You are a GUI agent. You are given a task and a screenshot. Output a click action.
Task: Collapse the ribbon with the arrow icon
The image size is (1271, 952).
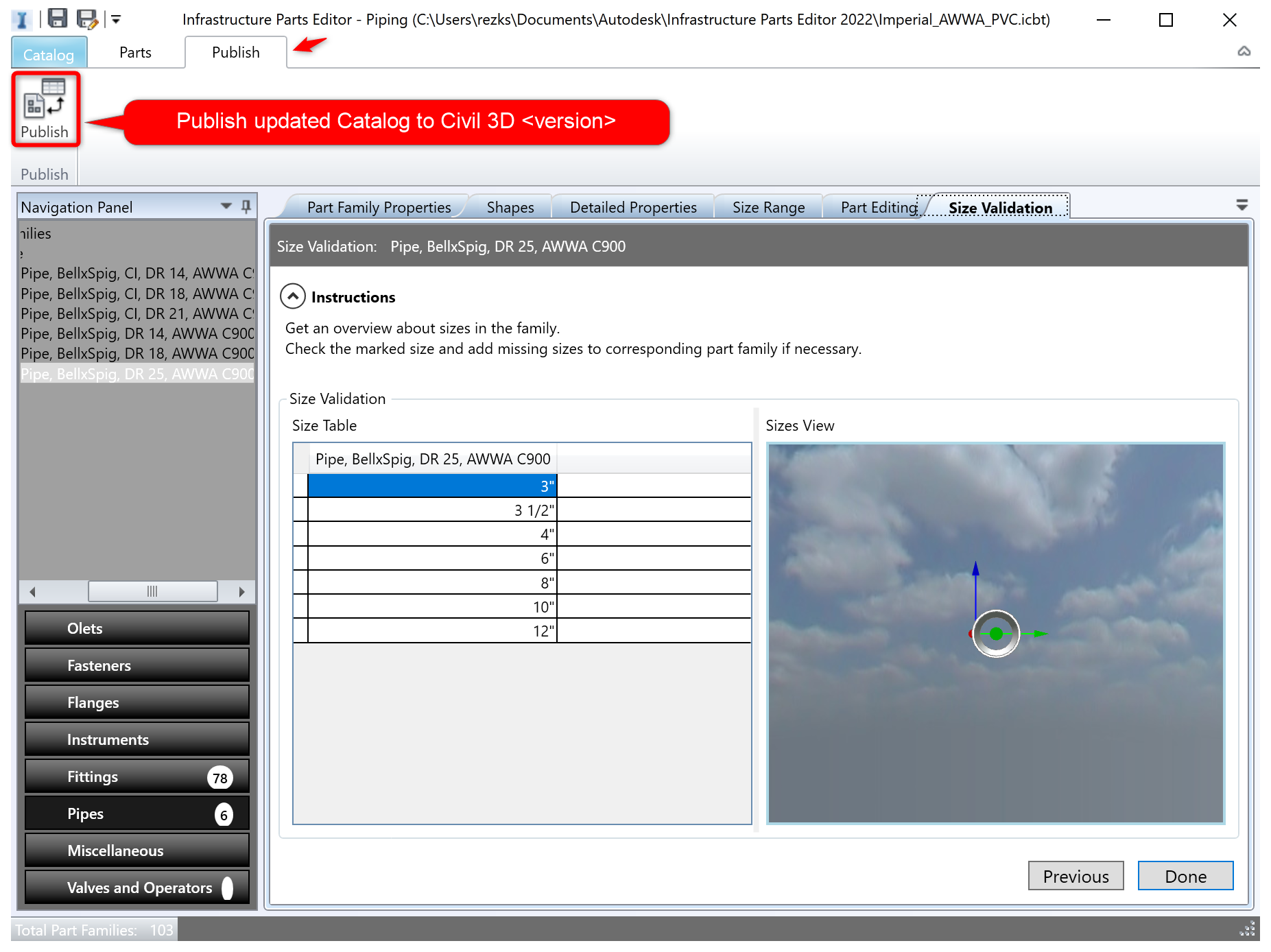1244,51
